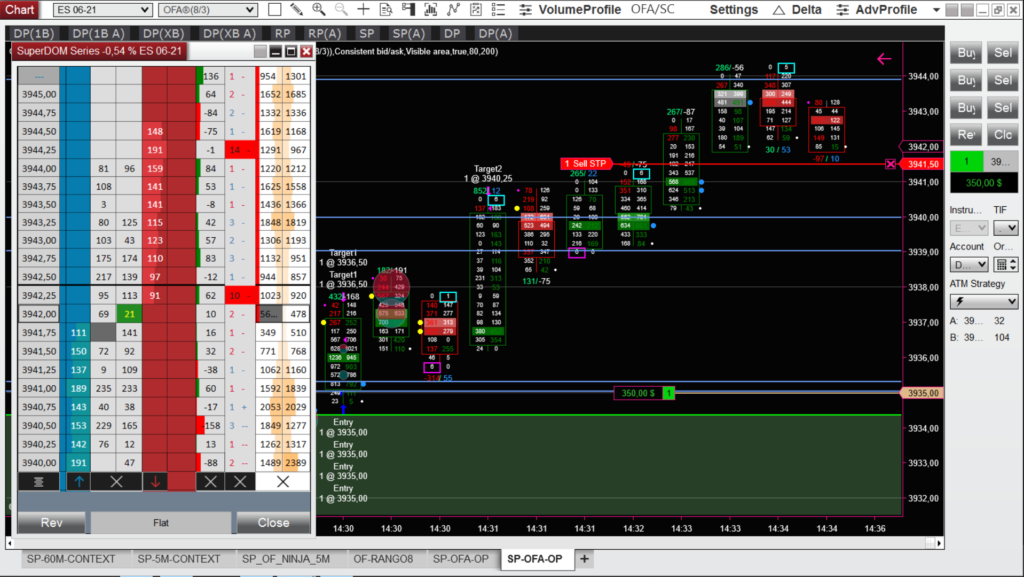The height and width of the screenshot is (577, 1024).
Task: Open the TIF dropdown
Action: click(x=1006, y=228)
